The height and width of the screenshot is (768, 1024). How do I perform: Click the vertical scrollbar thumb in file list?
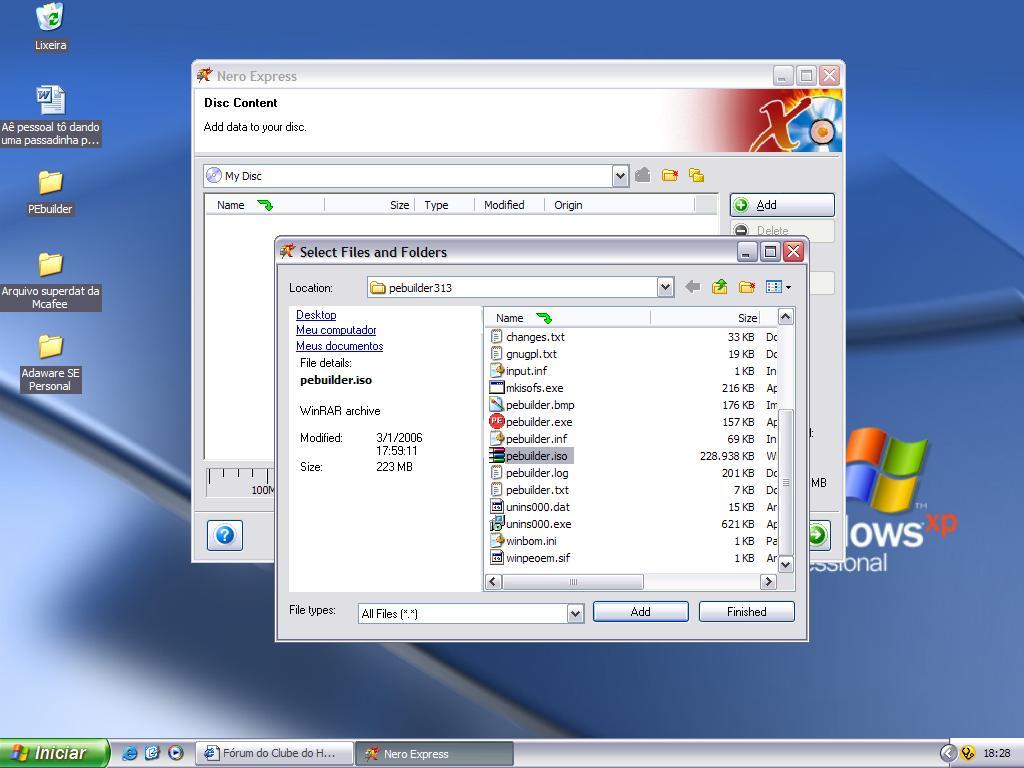pyautogui.click(x=786, y=482)
